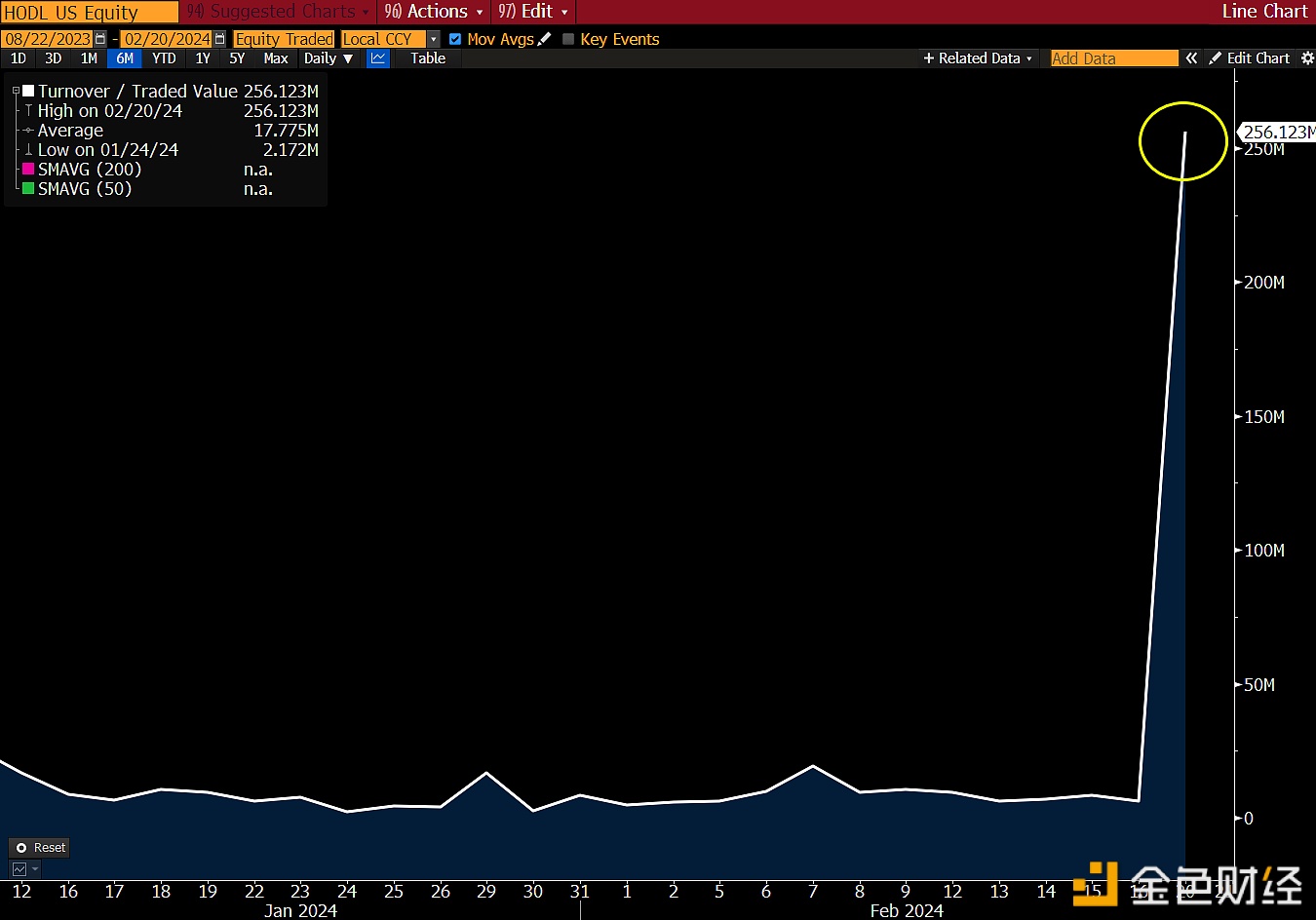Click the Add Data input field
The width and height of the screenshot is (1316, 920).
tap(1113, 58)
